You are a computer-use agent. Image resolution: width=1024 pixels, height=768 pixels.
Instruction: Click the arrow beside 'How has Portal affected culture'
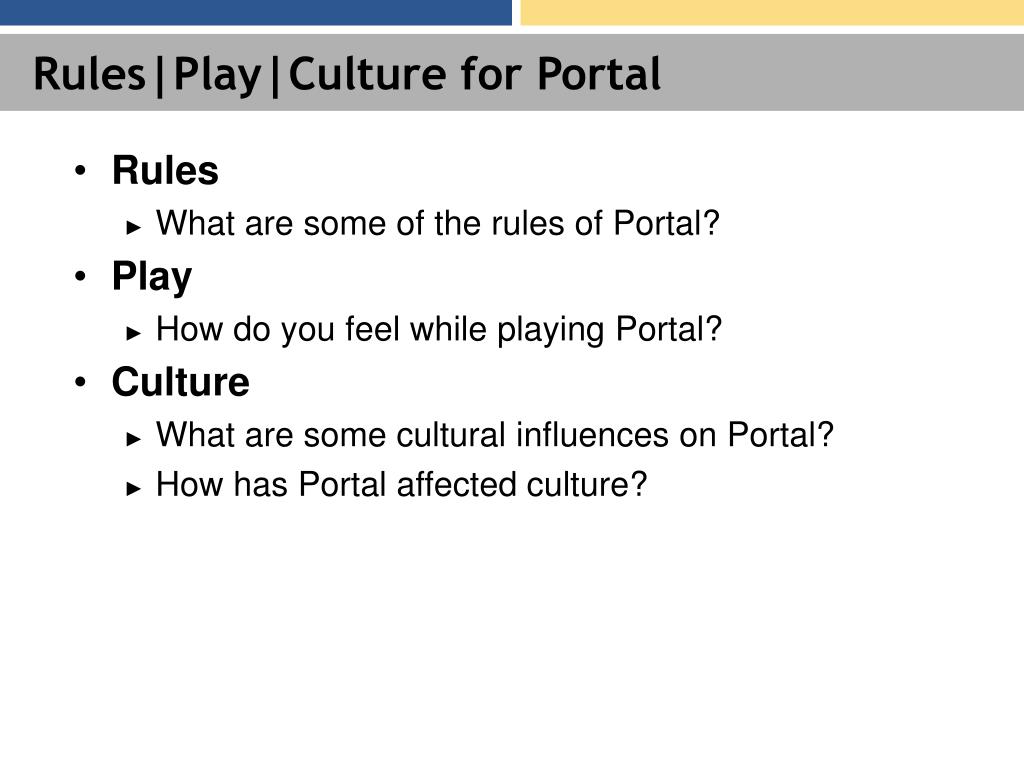(133, 488)
